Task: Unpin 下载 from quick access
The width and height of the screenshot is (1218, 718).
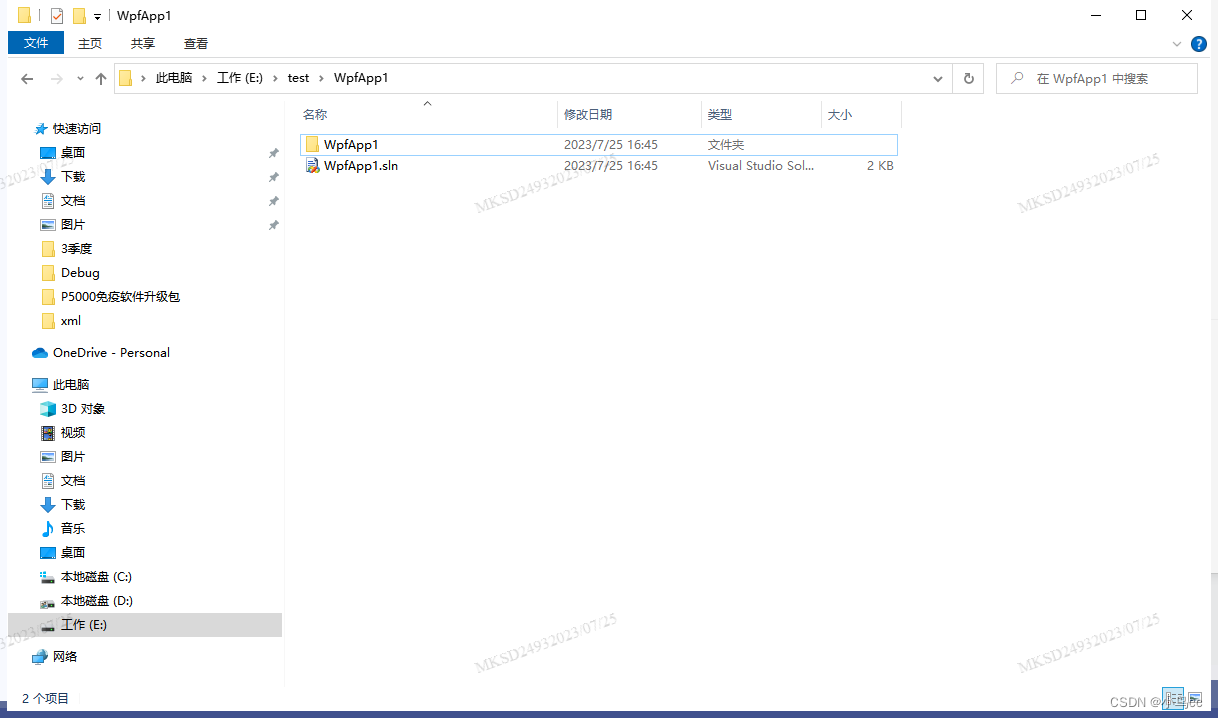Action: [273, 176]
